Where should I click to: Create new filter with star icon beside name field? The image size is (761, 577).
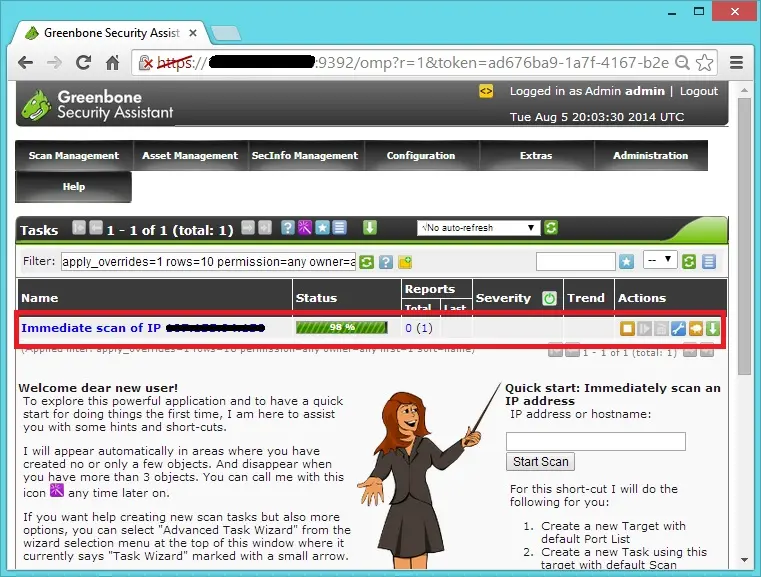coord(627,262)
